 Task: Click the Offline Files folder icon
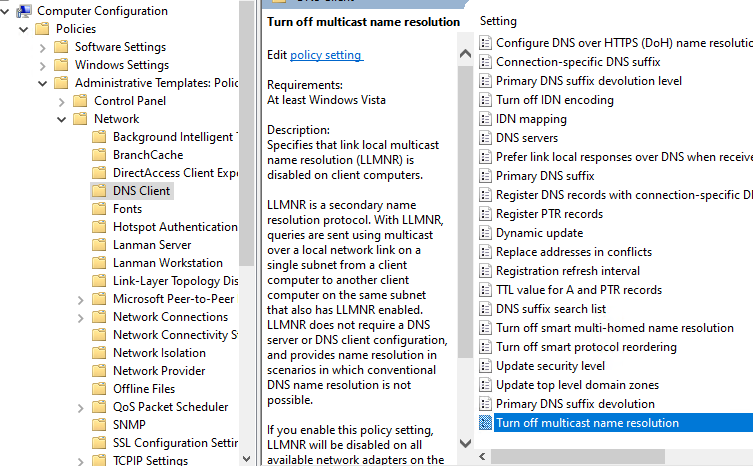coord(98,389)
